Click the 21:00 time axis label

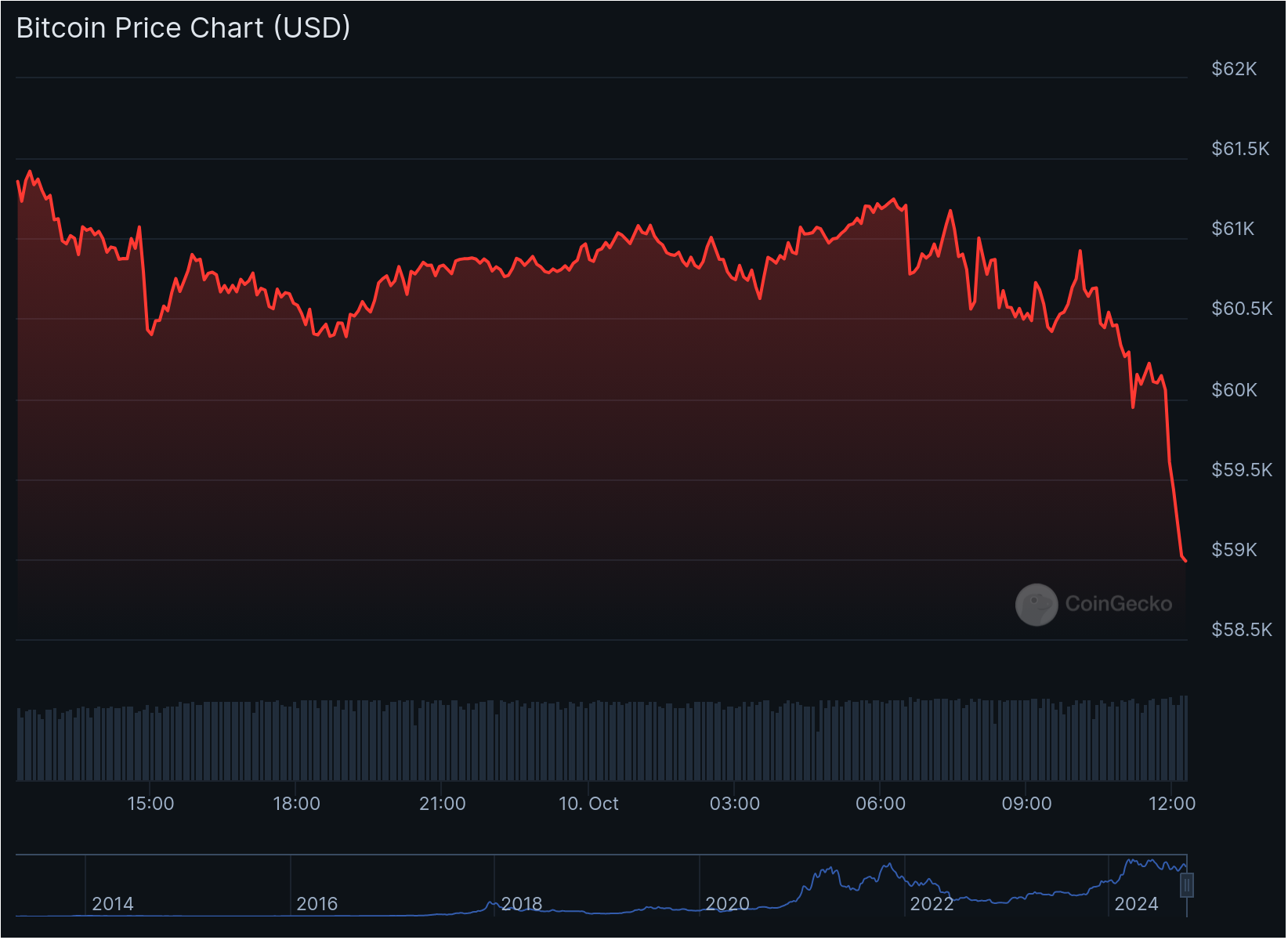pyautogui.click(x=442, y=804)
